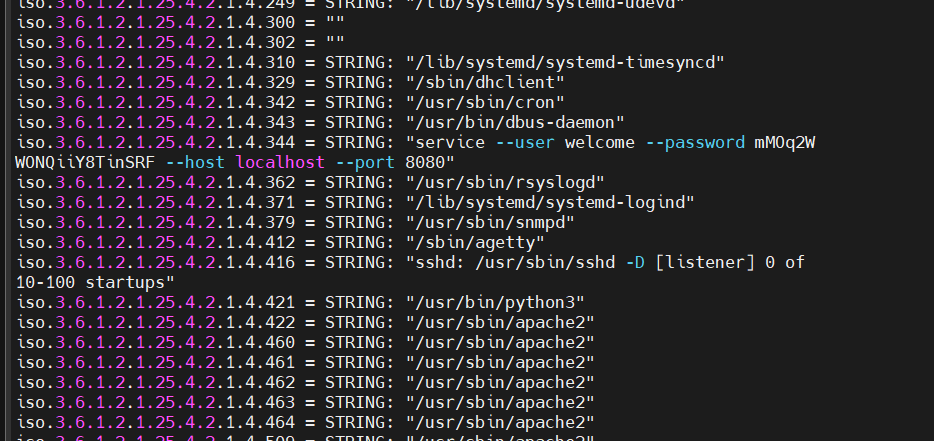Click the --user flag text
Image resolution: width=934 pixels, height=441 pixels.
coord(525,142)
